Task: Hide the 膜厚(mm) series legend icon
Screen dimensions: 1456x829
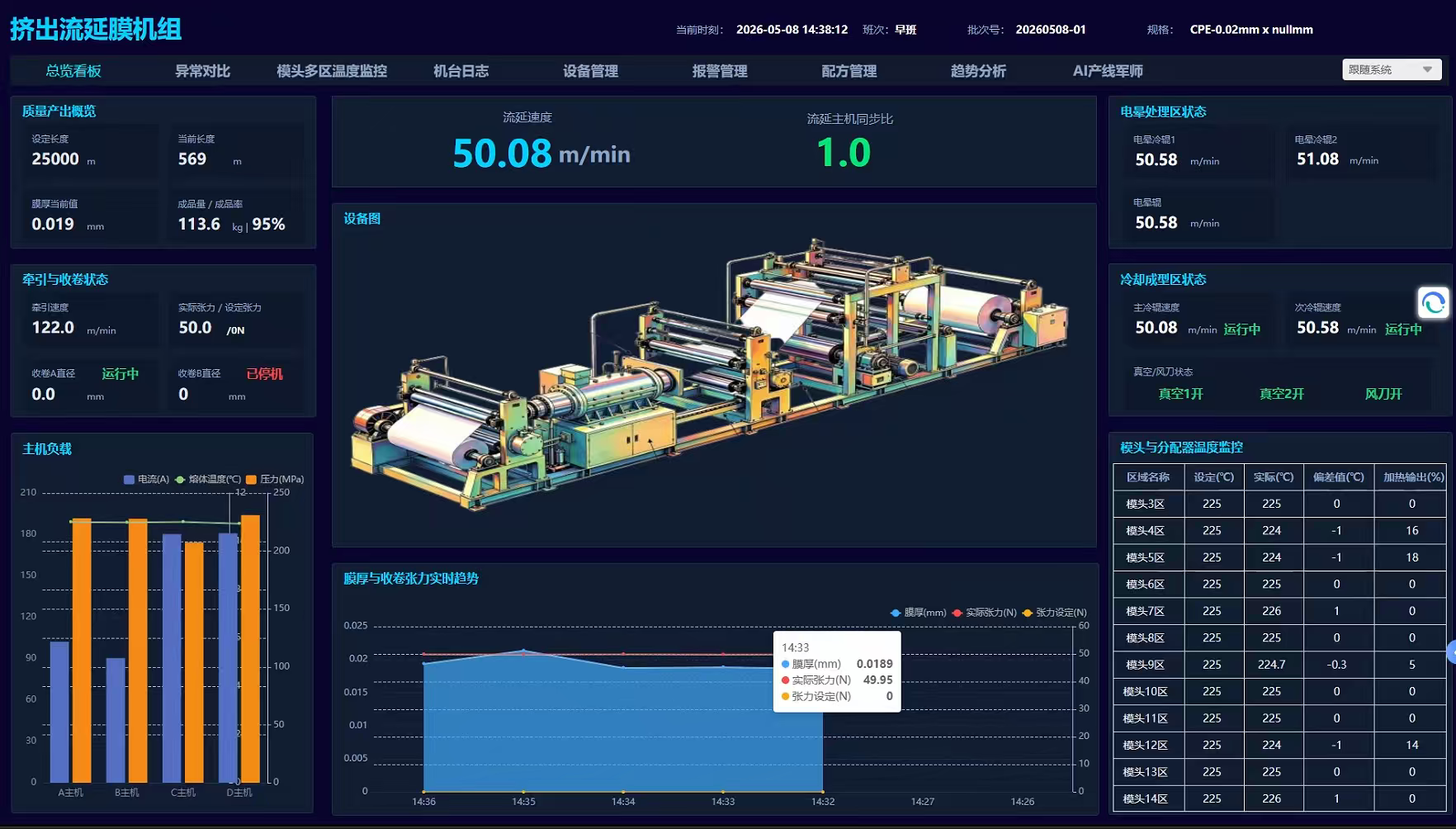Action: [896, 613]
